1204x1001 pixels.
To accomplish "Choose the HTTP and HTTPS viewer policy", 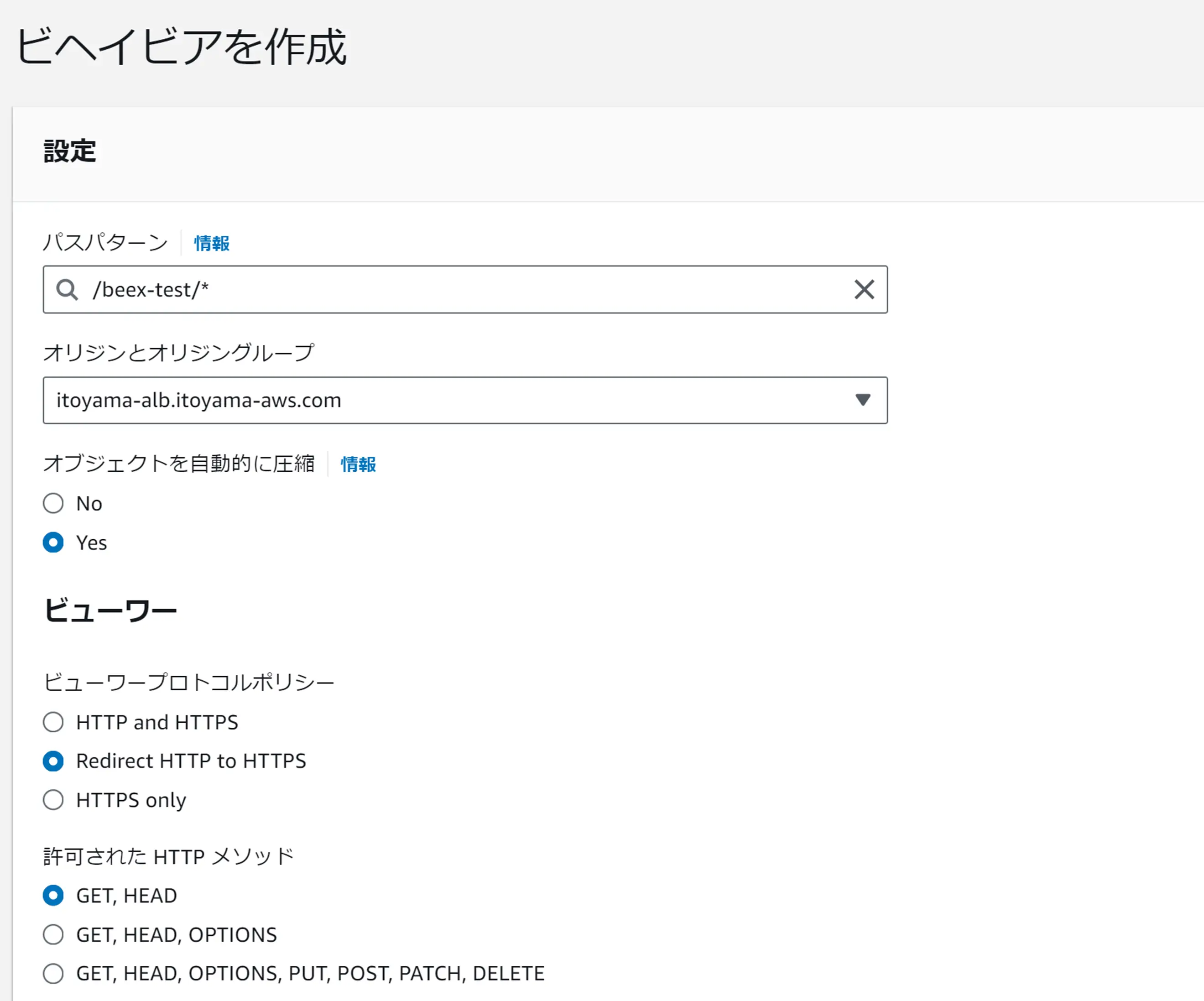I will [53, 722].
